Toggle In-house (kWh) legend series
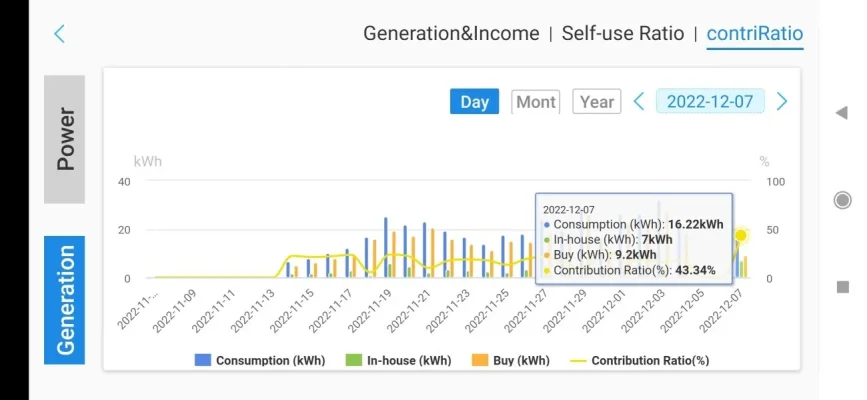 [398, 361]
